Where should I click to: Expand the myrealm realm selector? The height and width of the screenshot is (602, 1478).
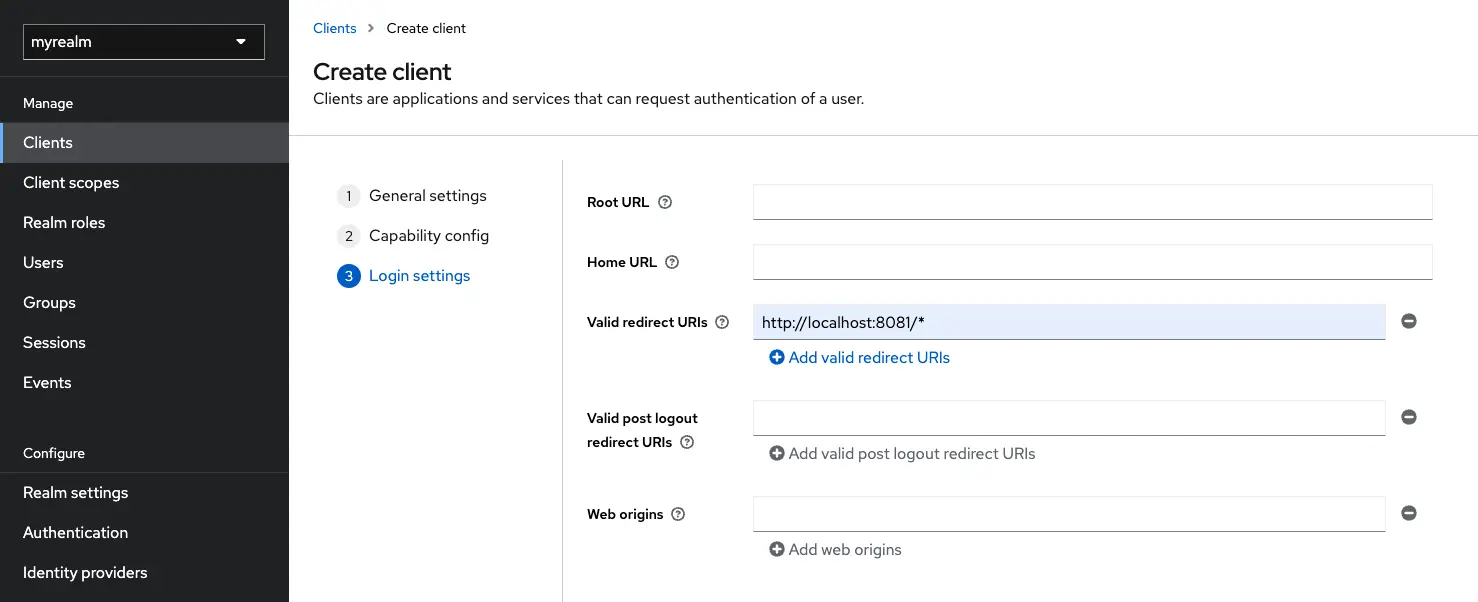(143, 41)
